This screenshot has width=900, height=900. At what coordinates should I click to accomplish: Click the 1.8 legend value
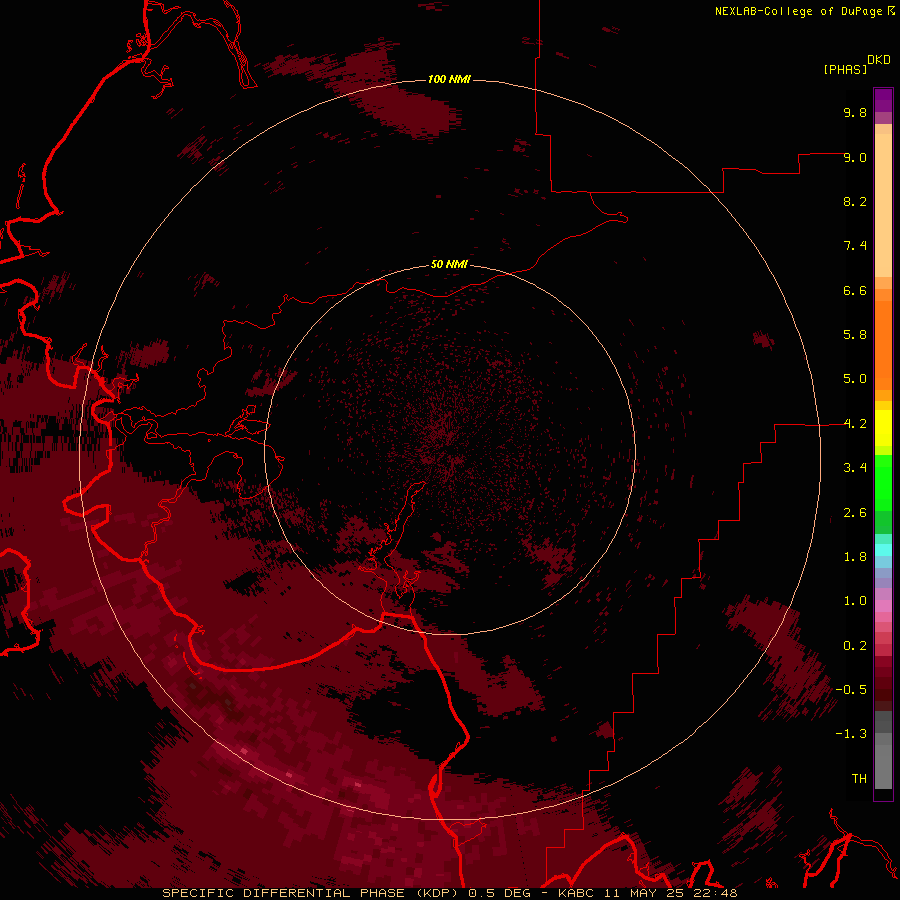tap(855, 557)
